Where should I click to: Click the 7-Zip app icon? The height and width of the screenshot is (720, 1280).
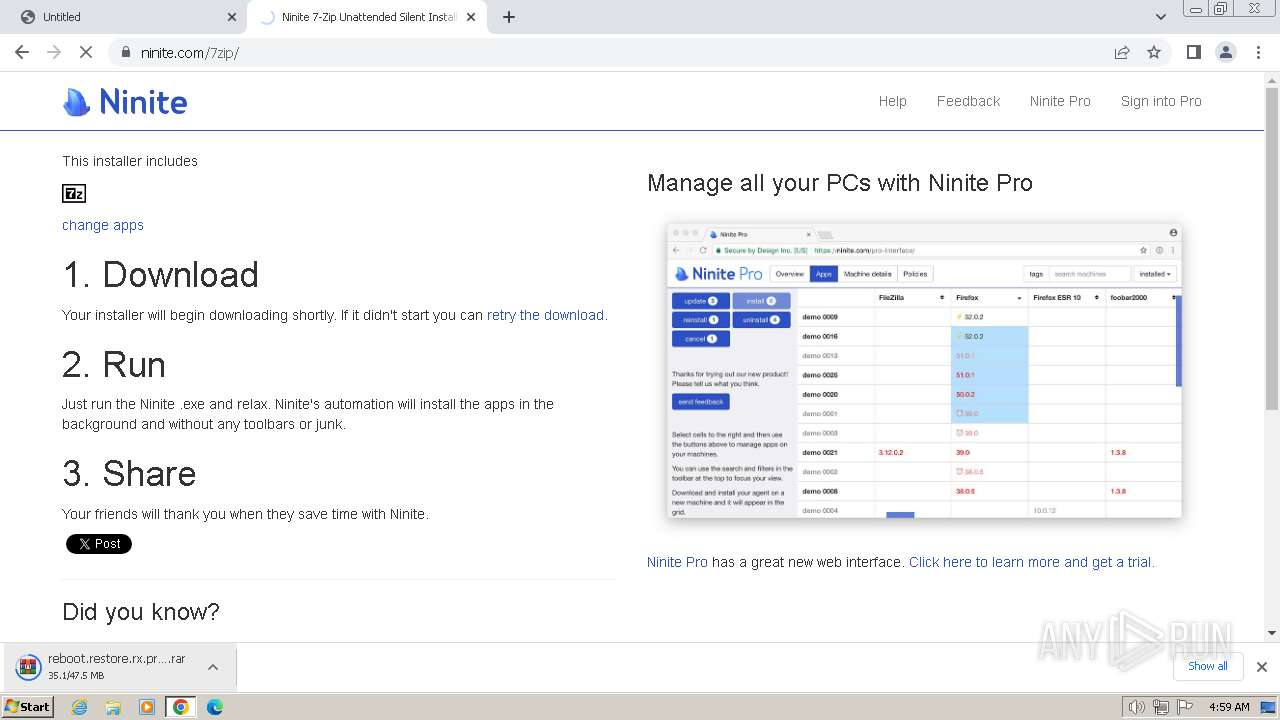[x=74, y=193]
